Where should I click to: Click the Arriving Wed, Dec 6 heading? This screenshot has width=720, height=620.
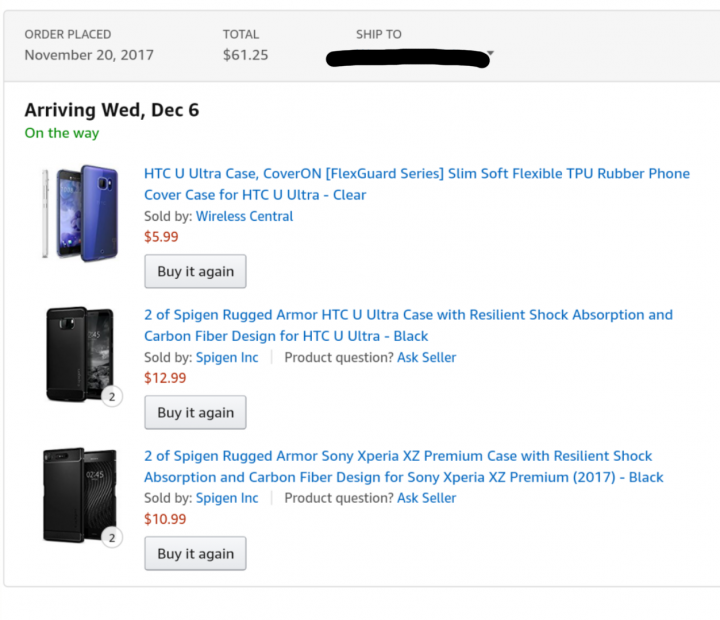pos(111,110)
